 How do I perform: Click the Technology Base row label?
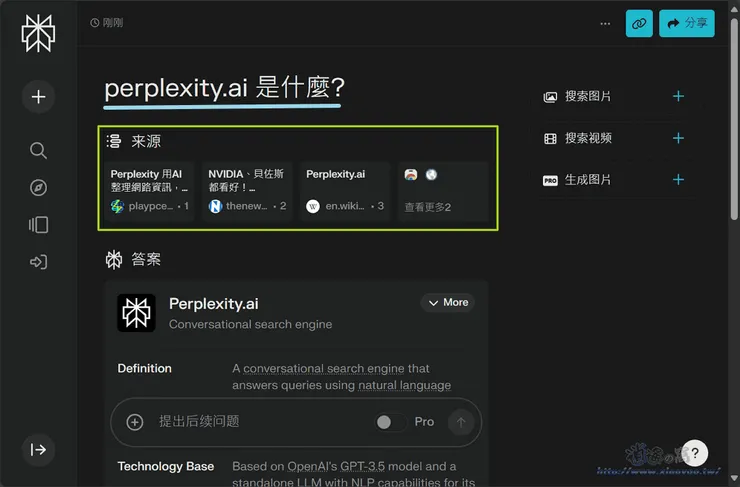tap(166, 466)
